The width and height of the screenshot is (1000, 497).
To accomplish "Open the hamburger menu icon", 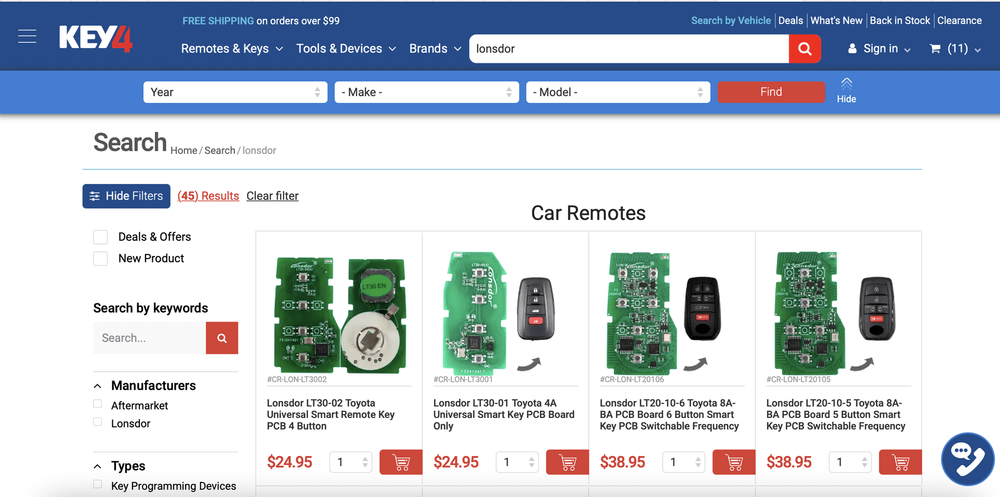I will 27,36.
